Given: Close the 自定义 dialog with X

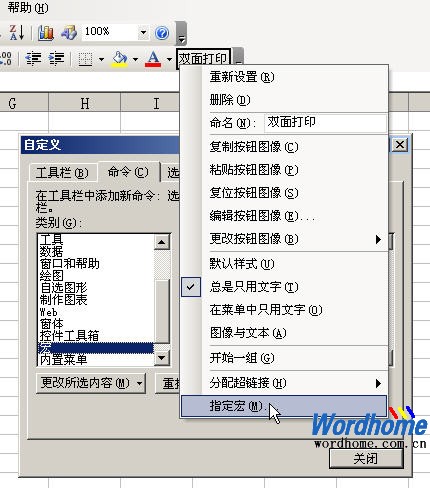Looking at the screenshot, I should [400, 145].
